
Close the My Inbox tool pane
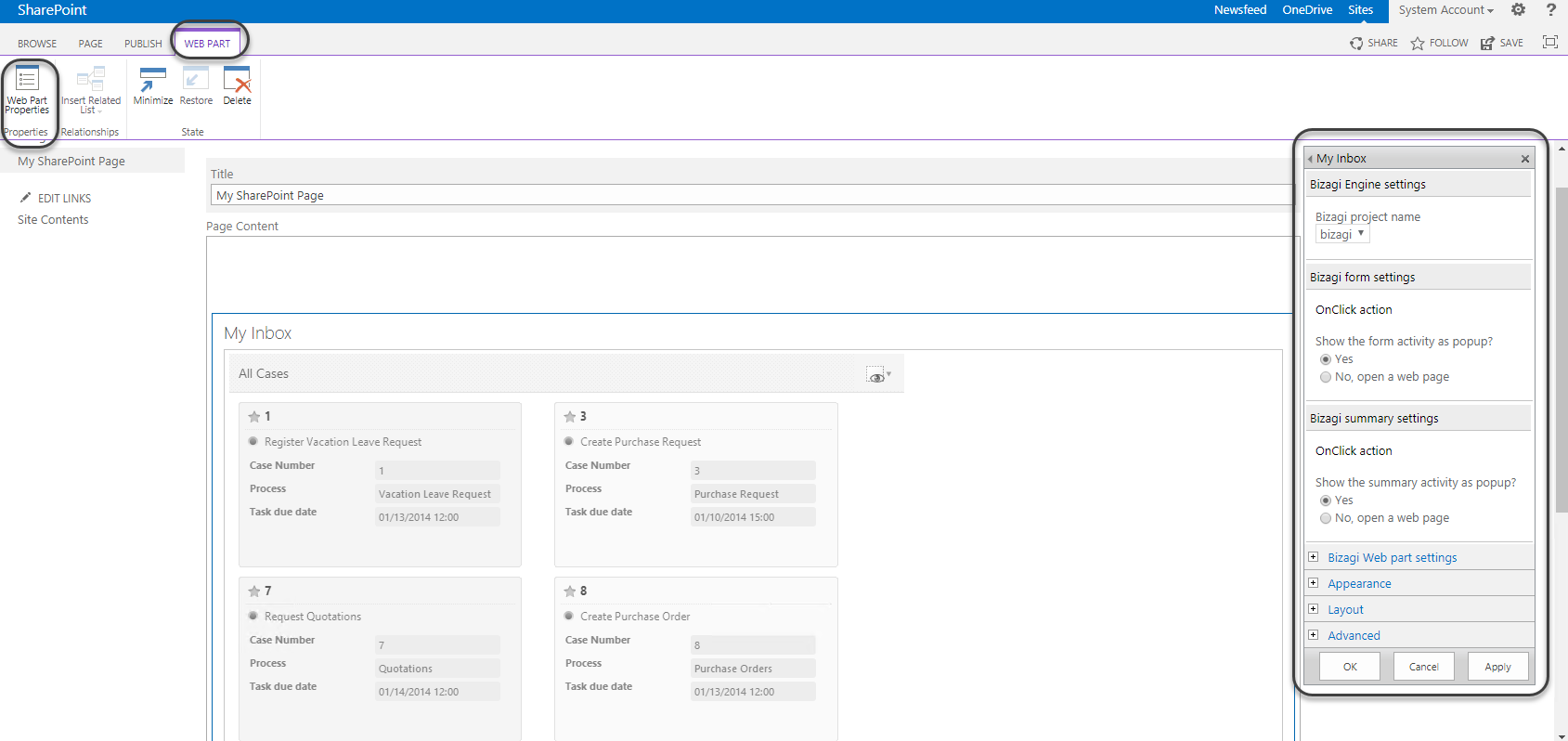pyautogui.click(x=1524, y=159)
